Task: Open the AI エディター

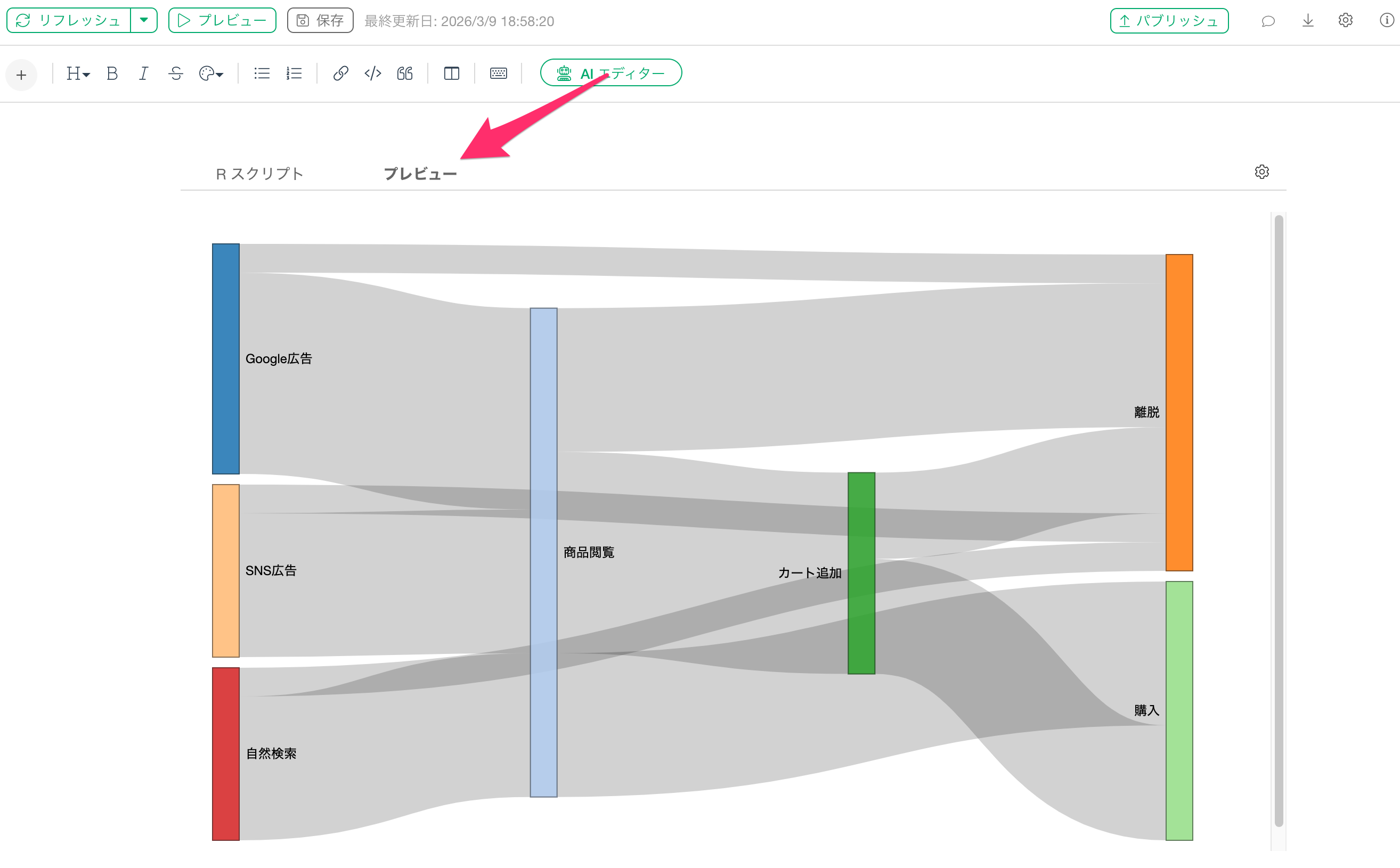Action: [611, 73]
